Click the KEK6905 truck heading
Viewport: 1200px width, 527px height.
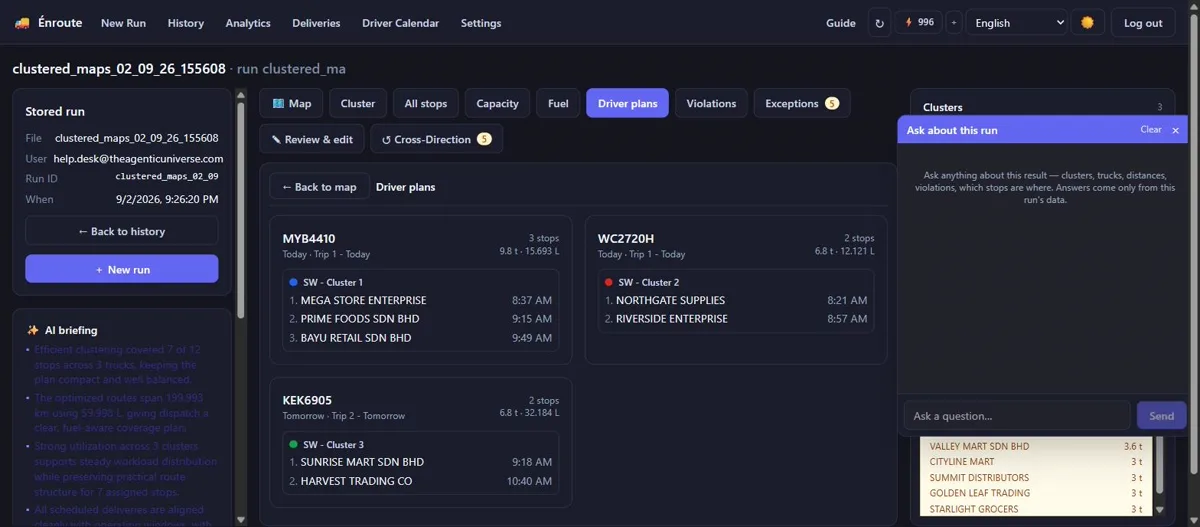(307, 400)
